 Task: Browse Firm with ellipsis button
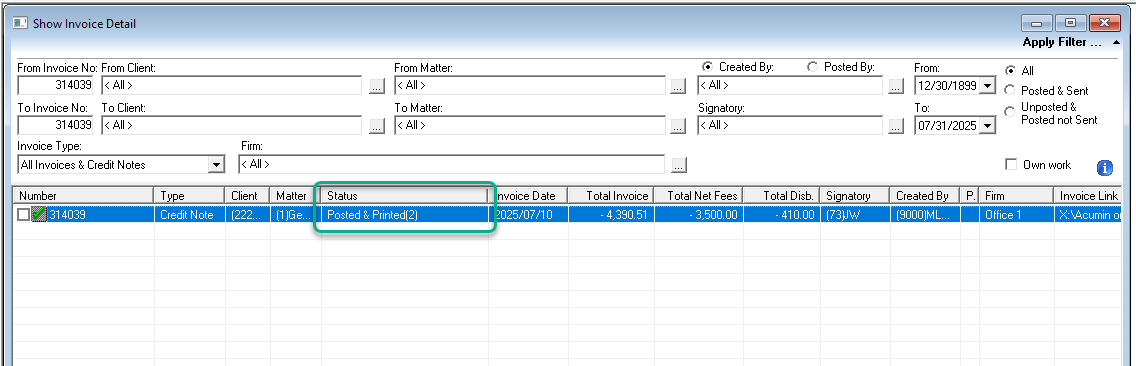(x=678, y=165)
